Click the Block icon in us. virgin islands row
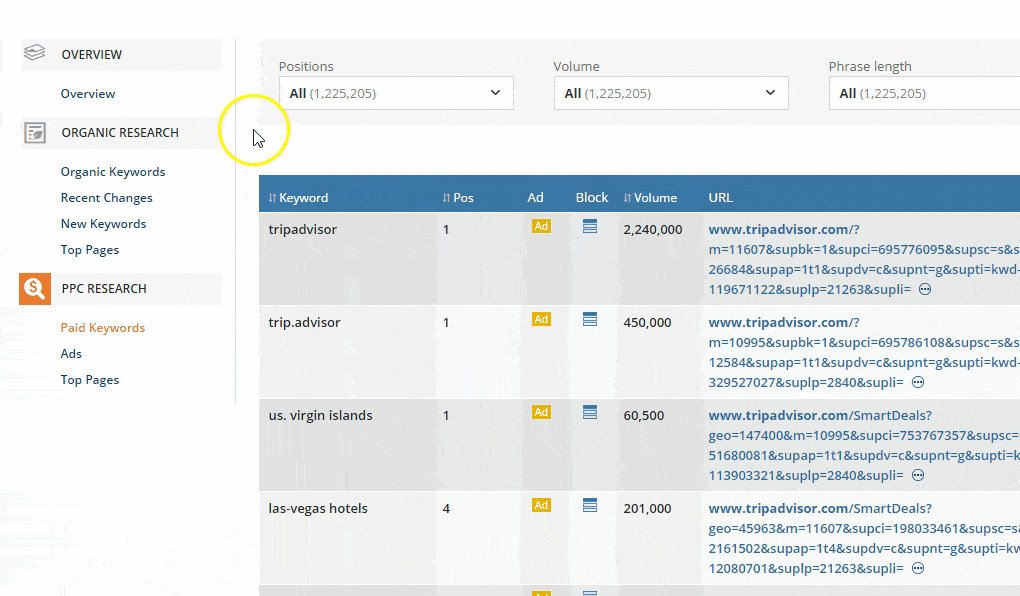This screenshot has width=1020, height=596. (590, 413)
